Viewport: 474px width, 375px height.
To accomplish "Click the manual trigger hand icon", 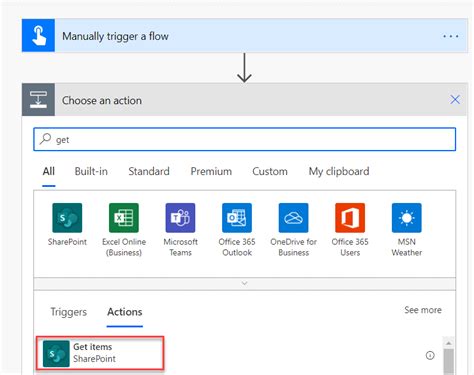I will (38, 35).
